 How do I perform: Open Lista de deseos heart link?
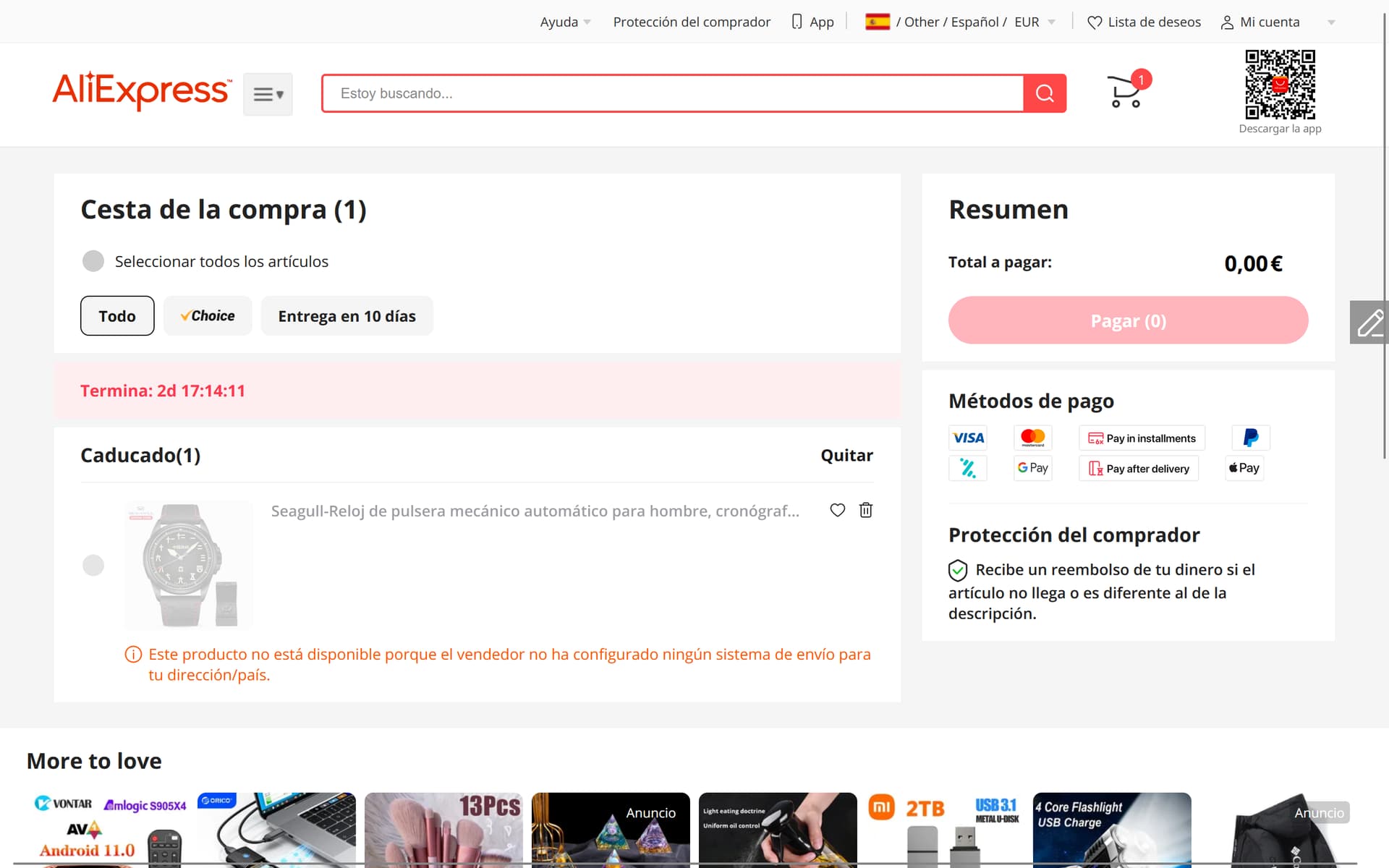tap(1144, 22)
